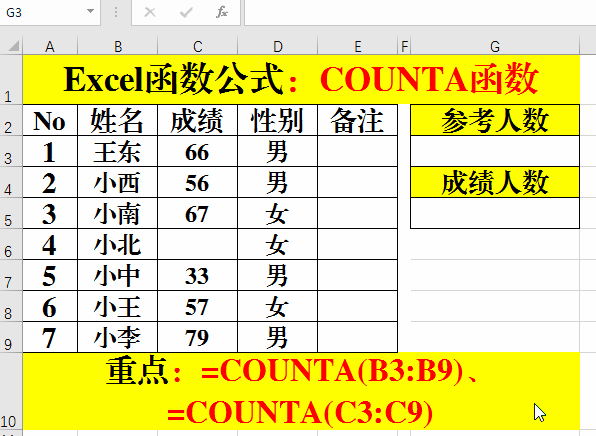Expand the Name Box dropdown arrow
596x436 pixels.
point(90,11)
